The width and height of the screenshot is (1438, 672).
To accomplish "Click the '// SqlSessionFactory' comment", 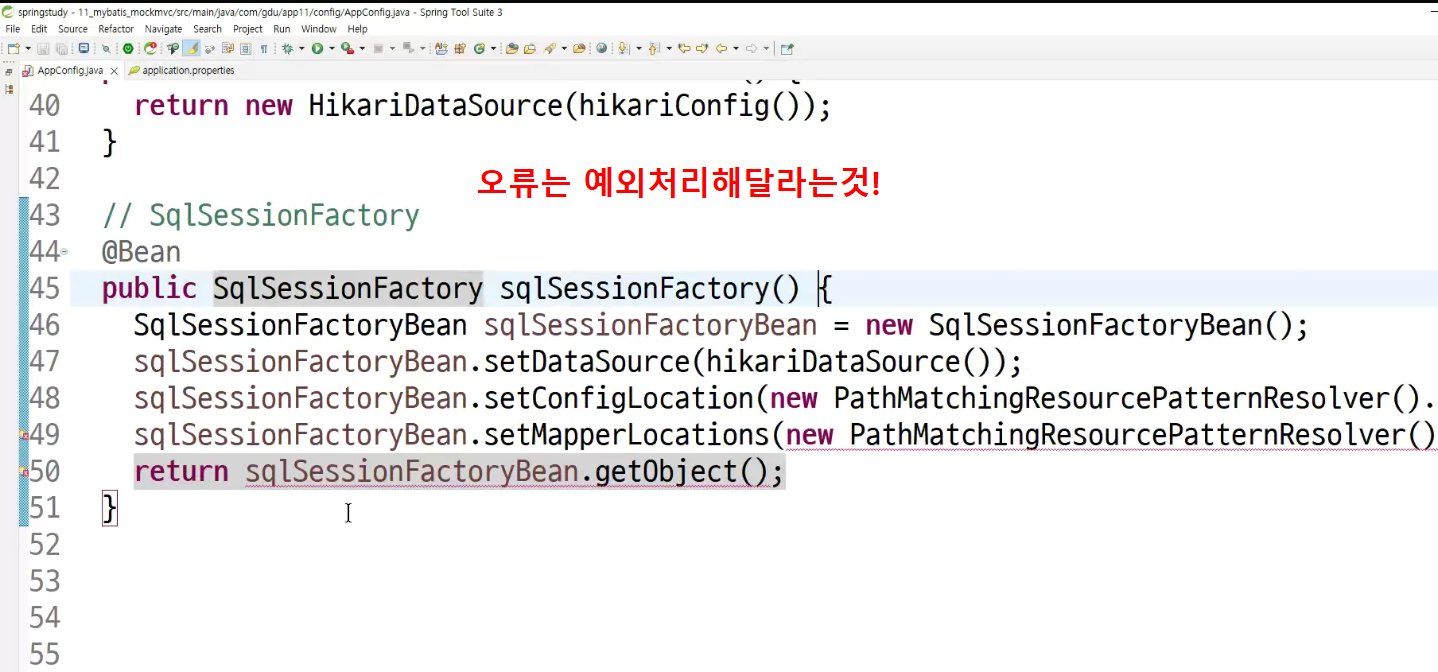I will [x=260, y=215].
